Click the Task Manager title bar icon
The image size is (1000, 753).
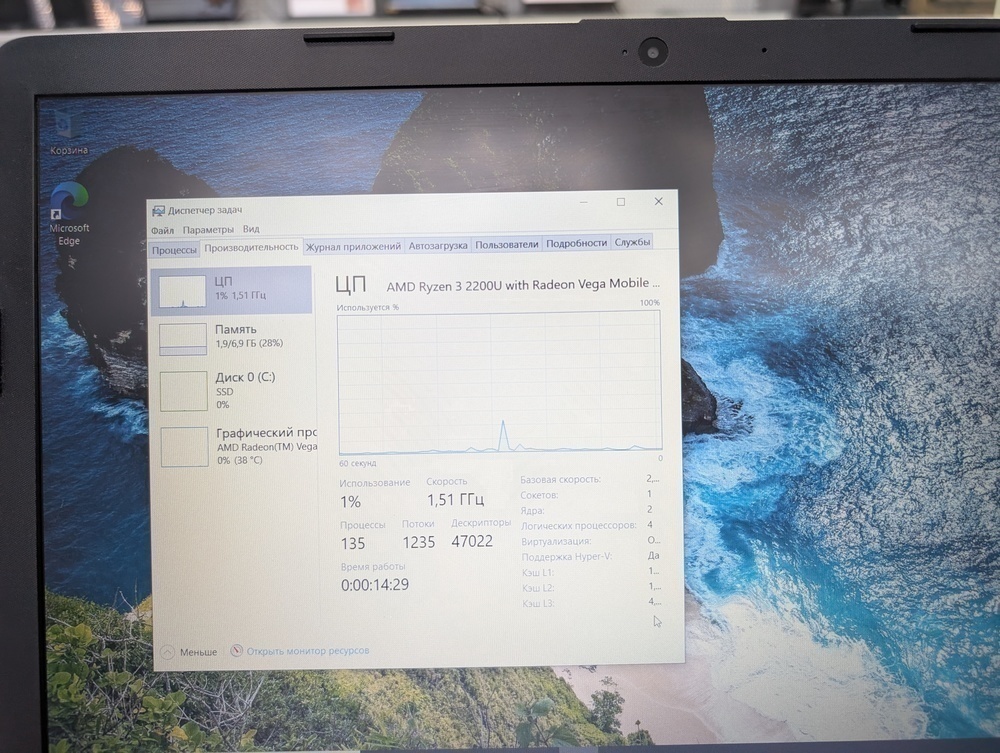pos(158,210)
